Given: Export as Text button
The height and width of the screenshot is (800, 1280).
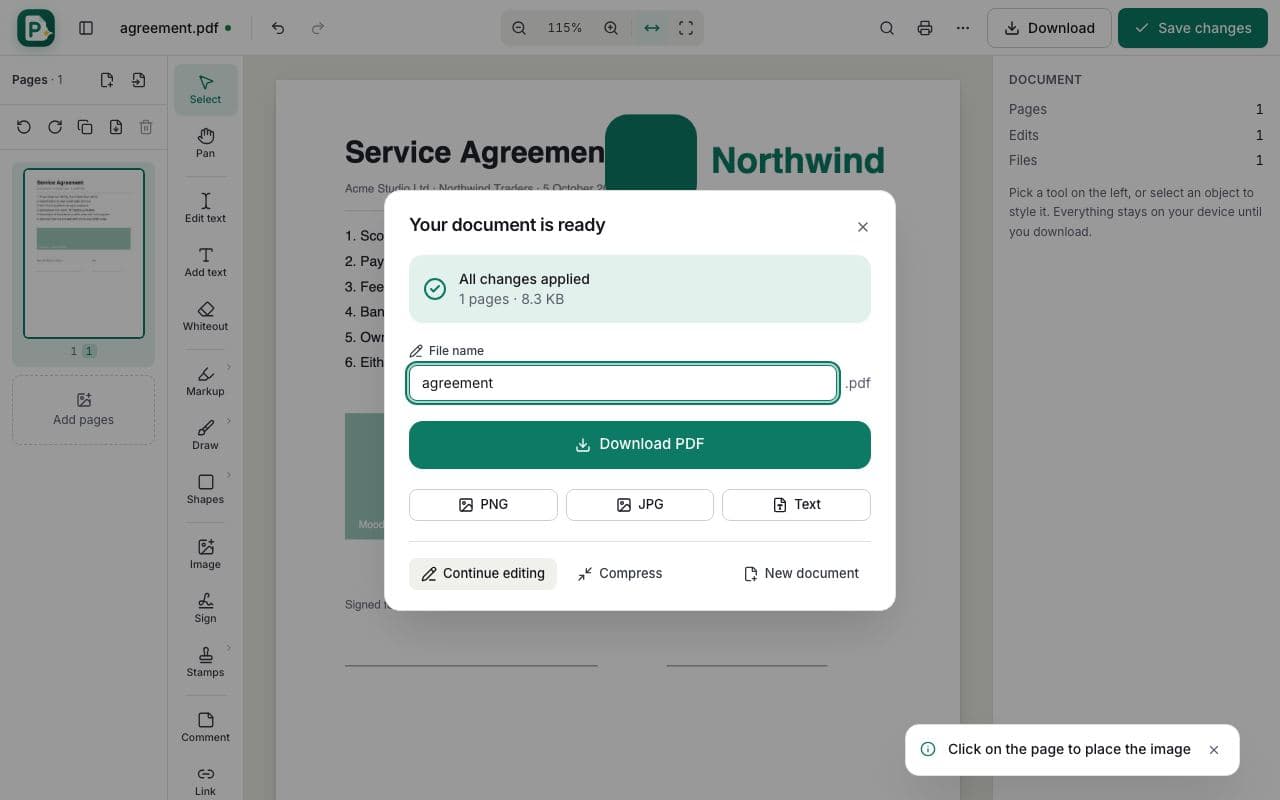Looking at the screenshot, I should point(796,505).
